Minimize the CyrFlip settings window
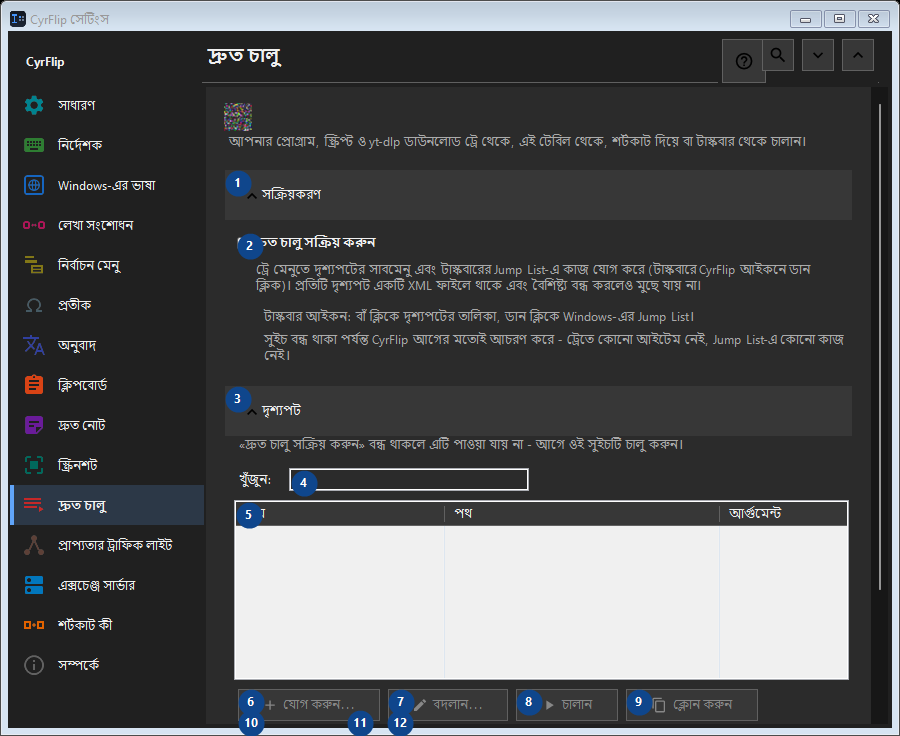Screen dimensions: 900x736 tap(805, 19)
